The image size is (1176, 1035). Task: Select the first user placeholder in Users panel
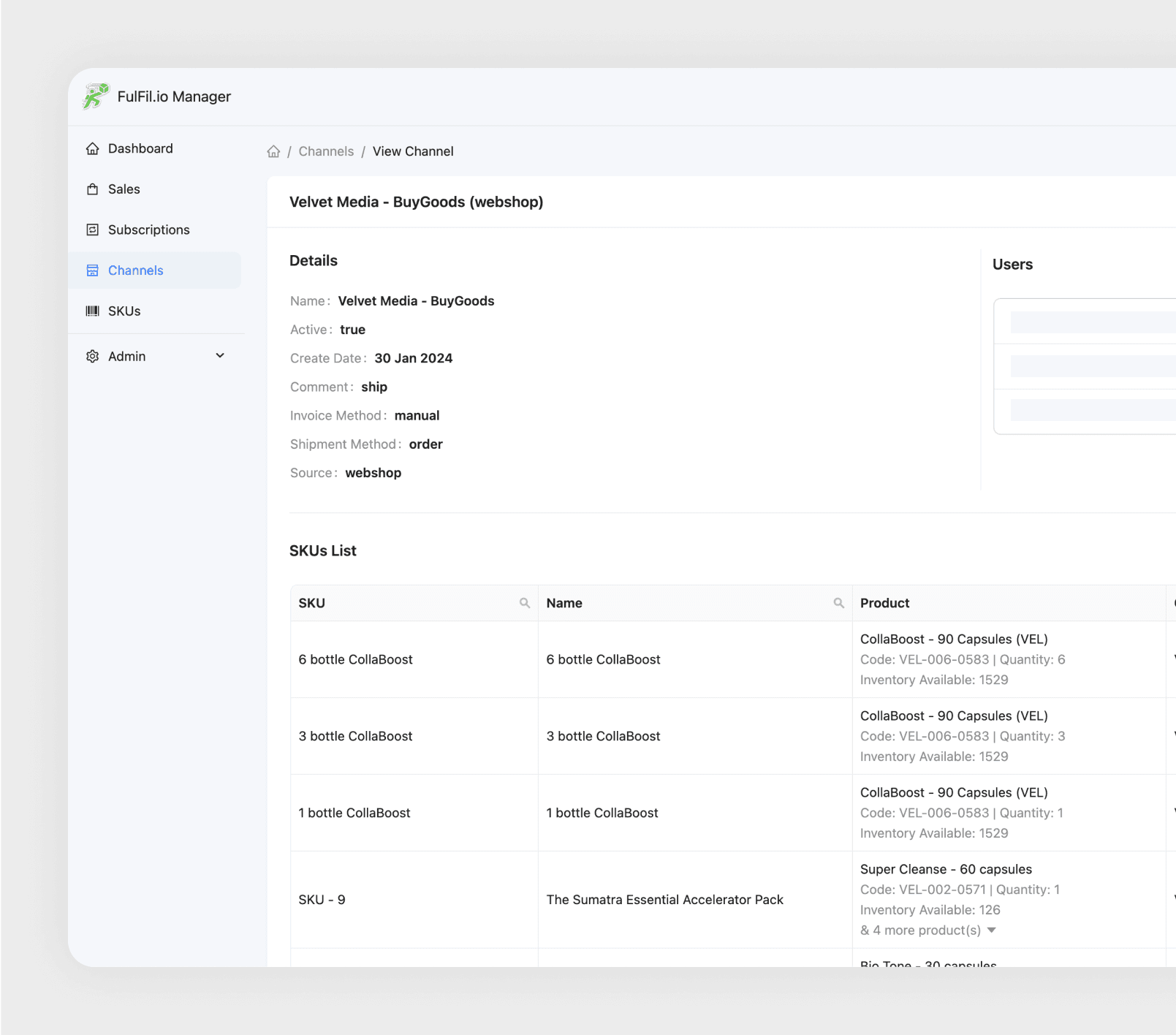coord(1092,322)
